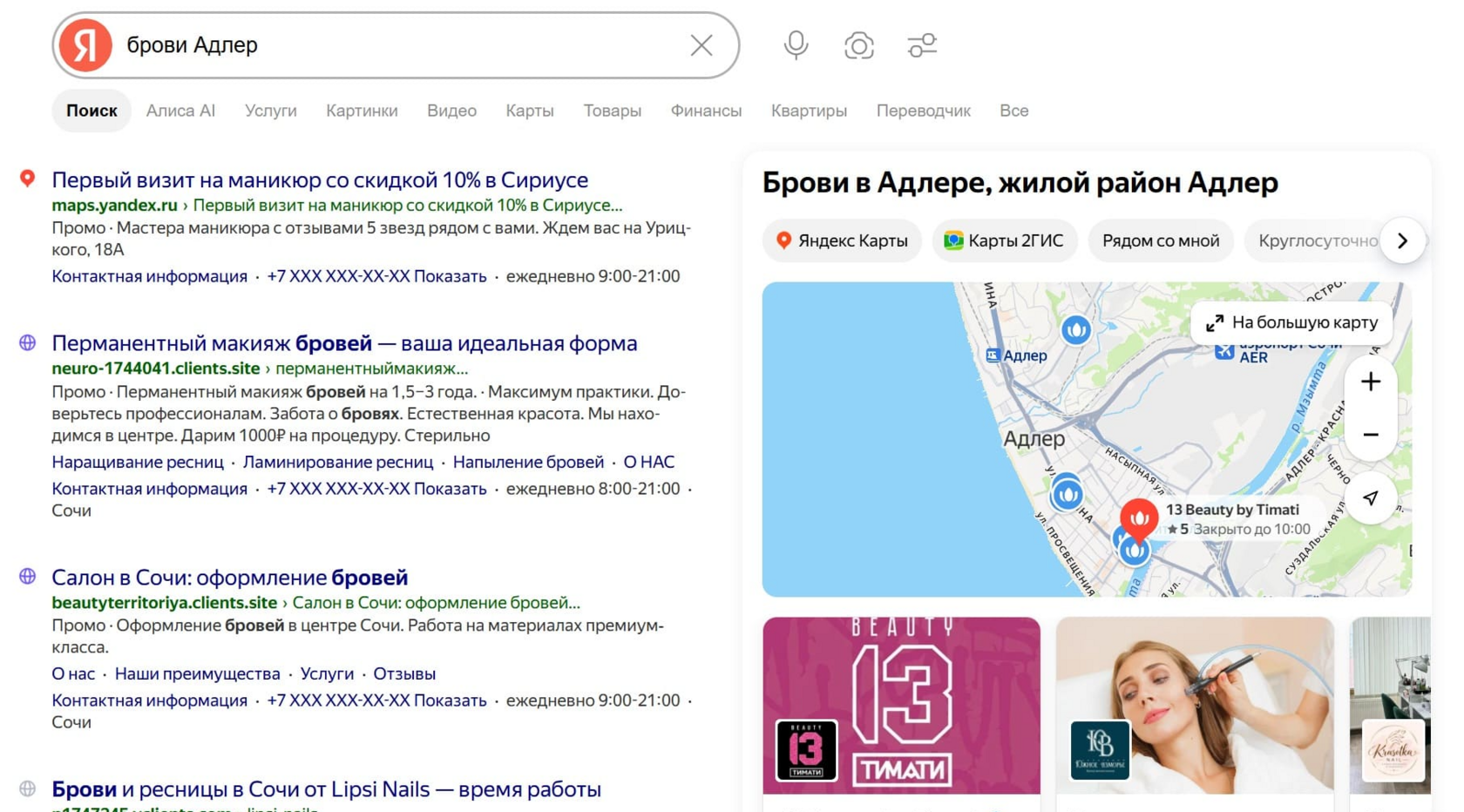The image size is (1464, 812).
Task: Select the red 13 Beauty by Timati pin
Action: pyautogui.click(x=1138, y=519)
